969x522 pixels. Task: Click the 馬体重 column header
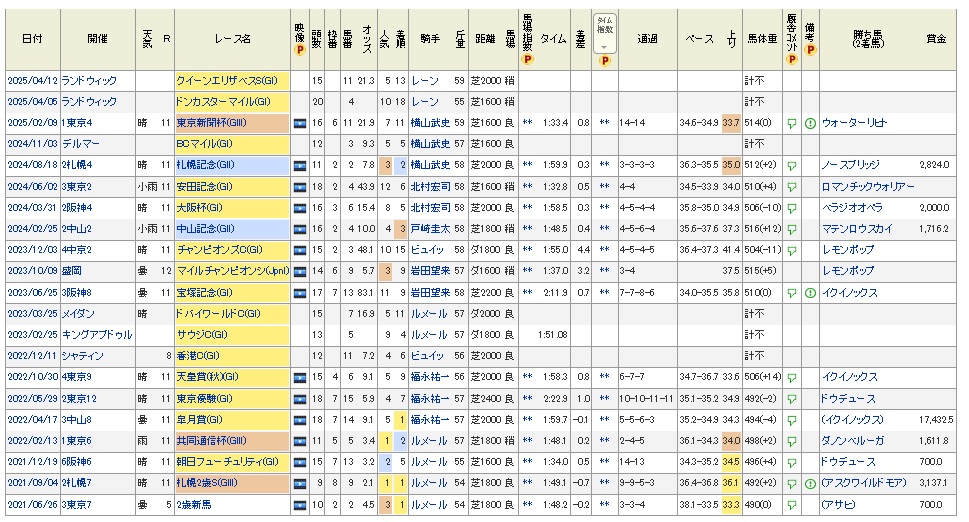(x=762, y=39)
